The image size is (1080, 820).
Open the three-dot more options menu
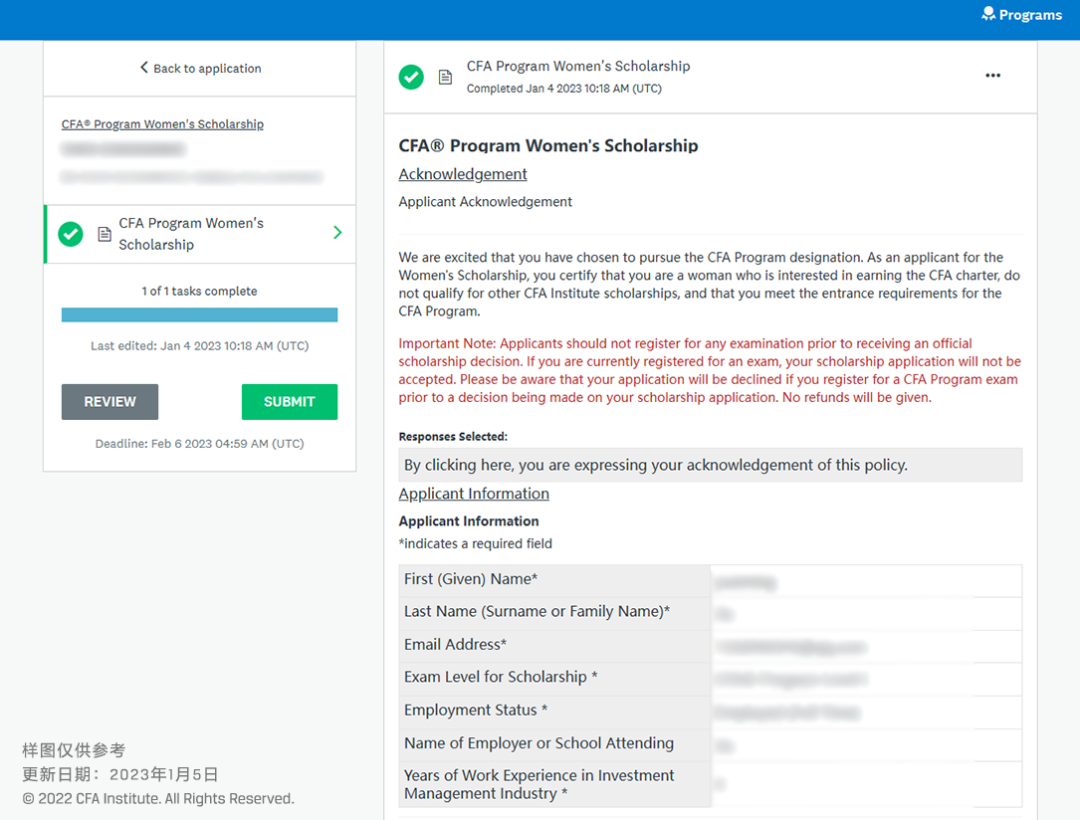tap(992, 76)
